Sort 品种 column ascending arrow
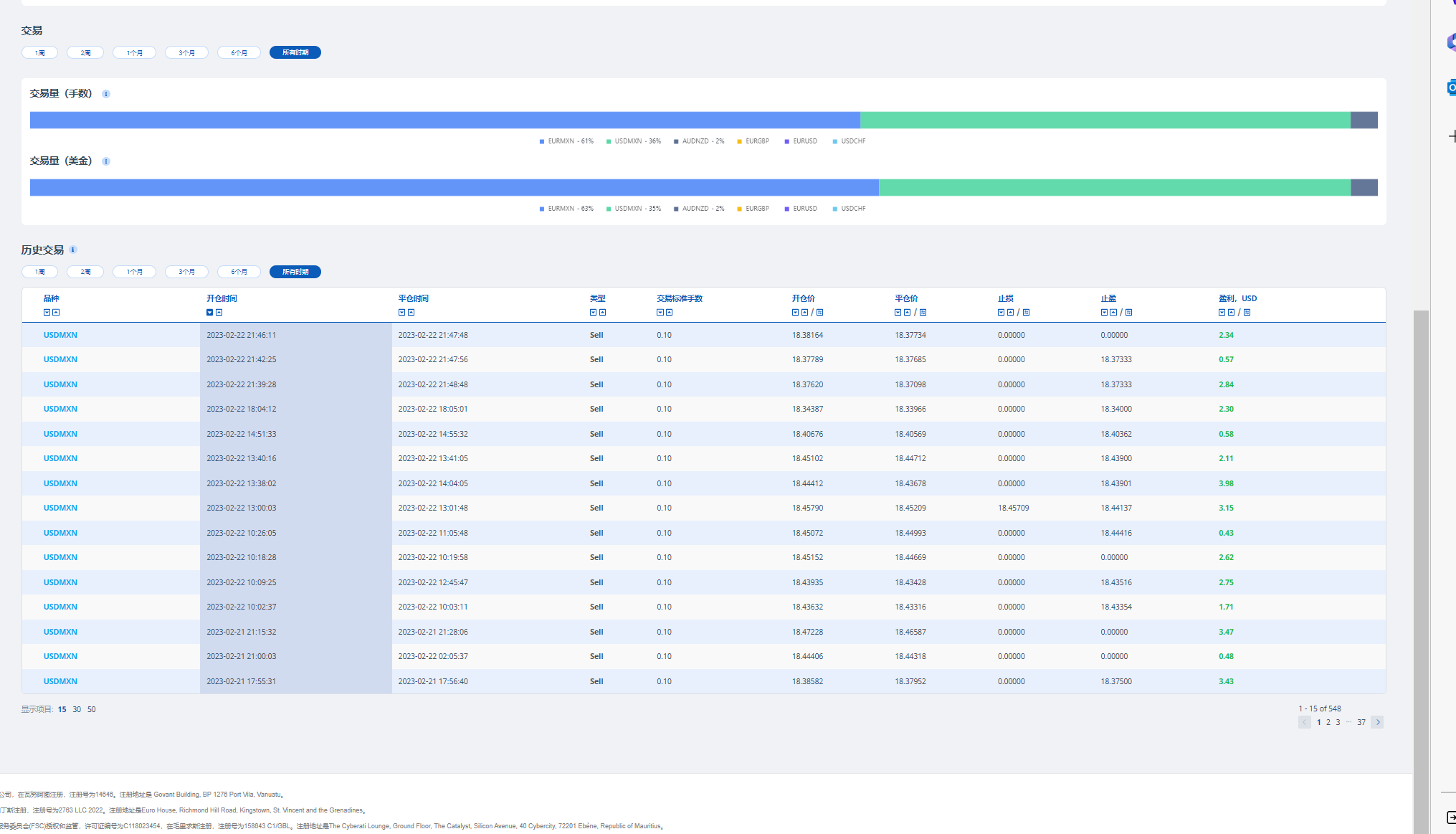Screen dimensions: 1456x834 [56, 313]
